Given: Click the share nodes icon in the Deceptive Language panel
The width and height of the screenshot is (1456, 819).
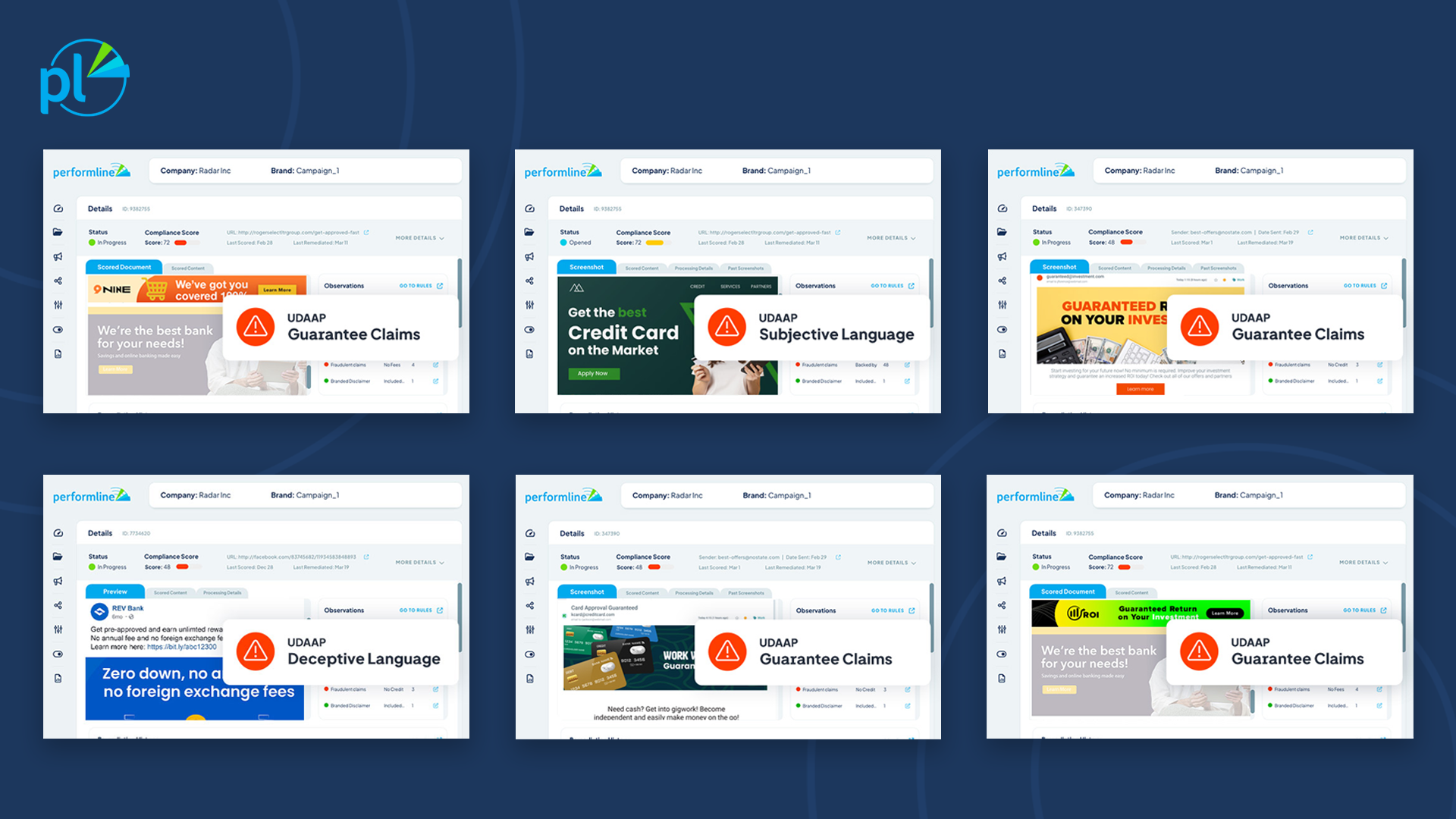Looking at the screenshot, I should click(x=58, y=605).
